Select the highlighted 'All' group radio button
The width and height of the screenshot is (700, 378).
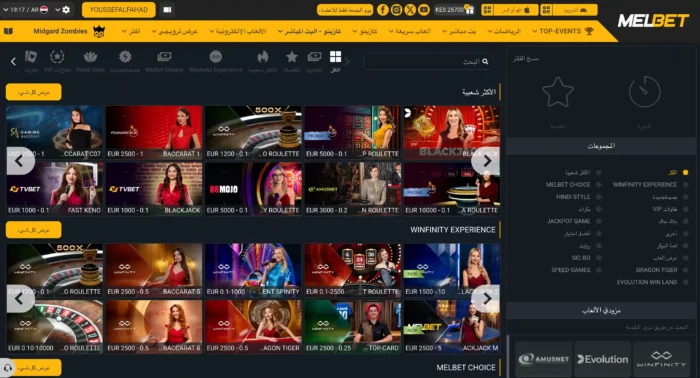pos(685,172)
